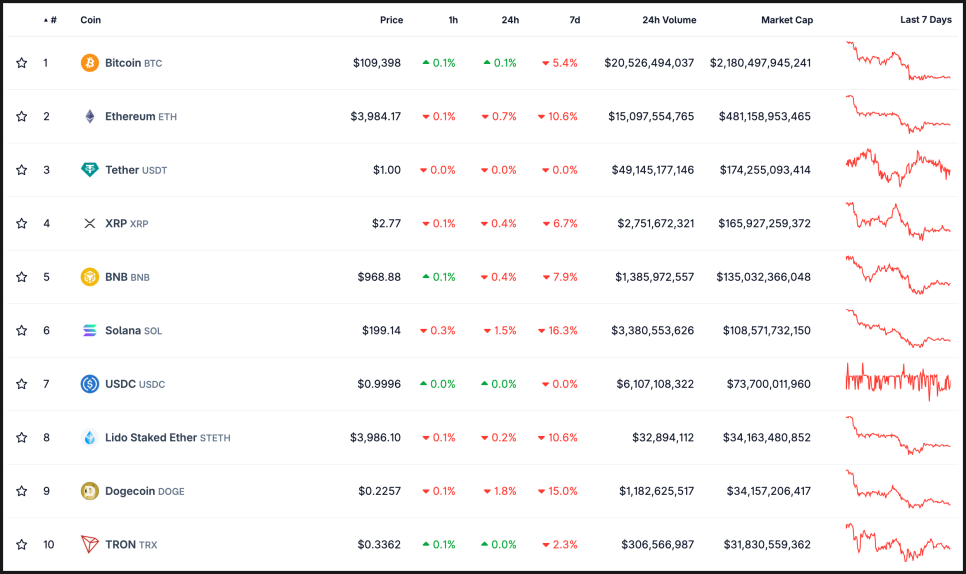Open the Lido Staked Ether STETH link
966x574 pixels.
(168, 438)
